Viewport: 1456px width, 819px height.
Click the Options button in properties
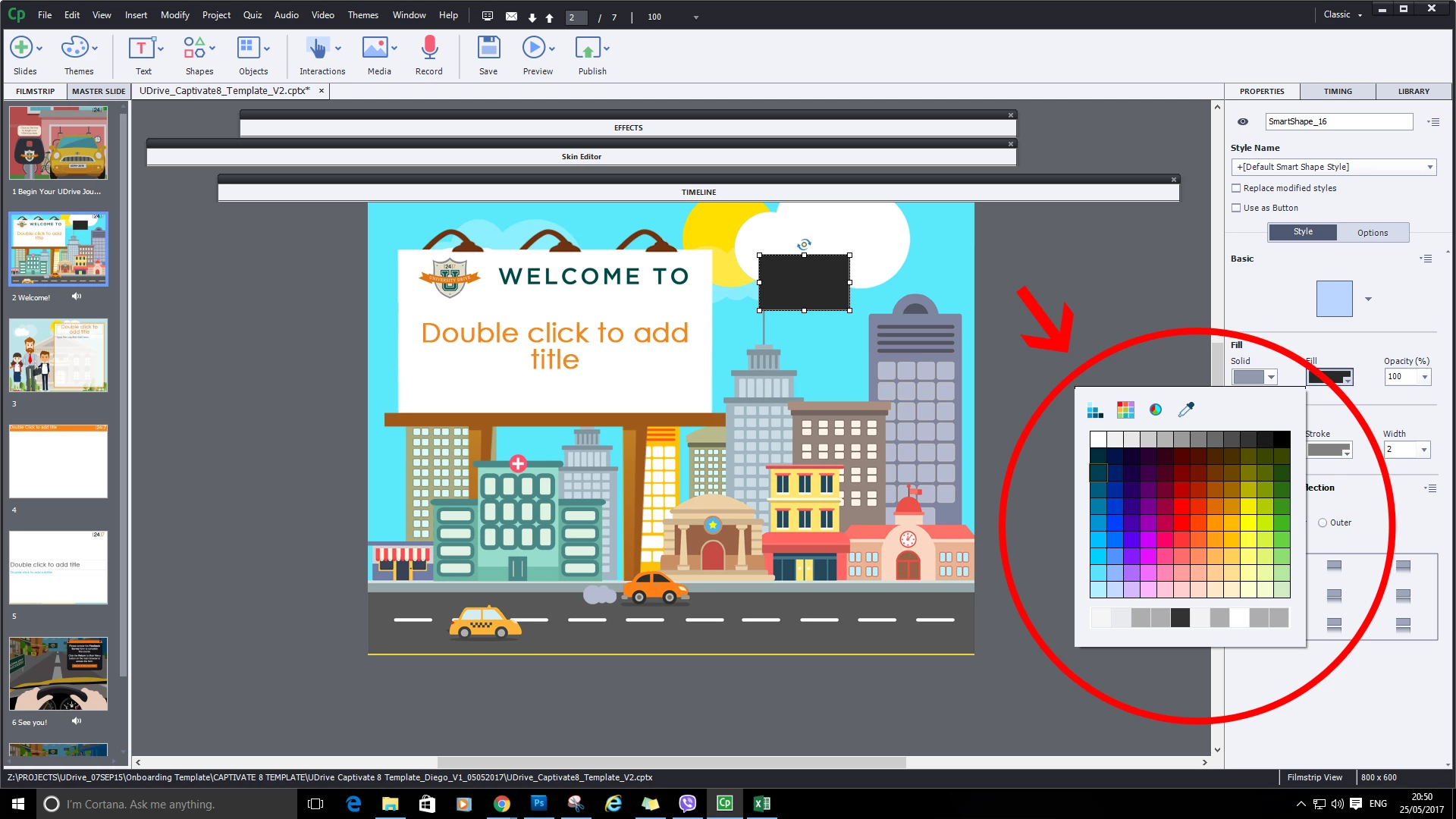click(1372, 233)
